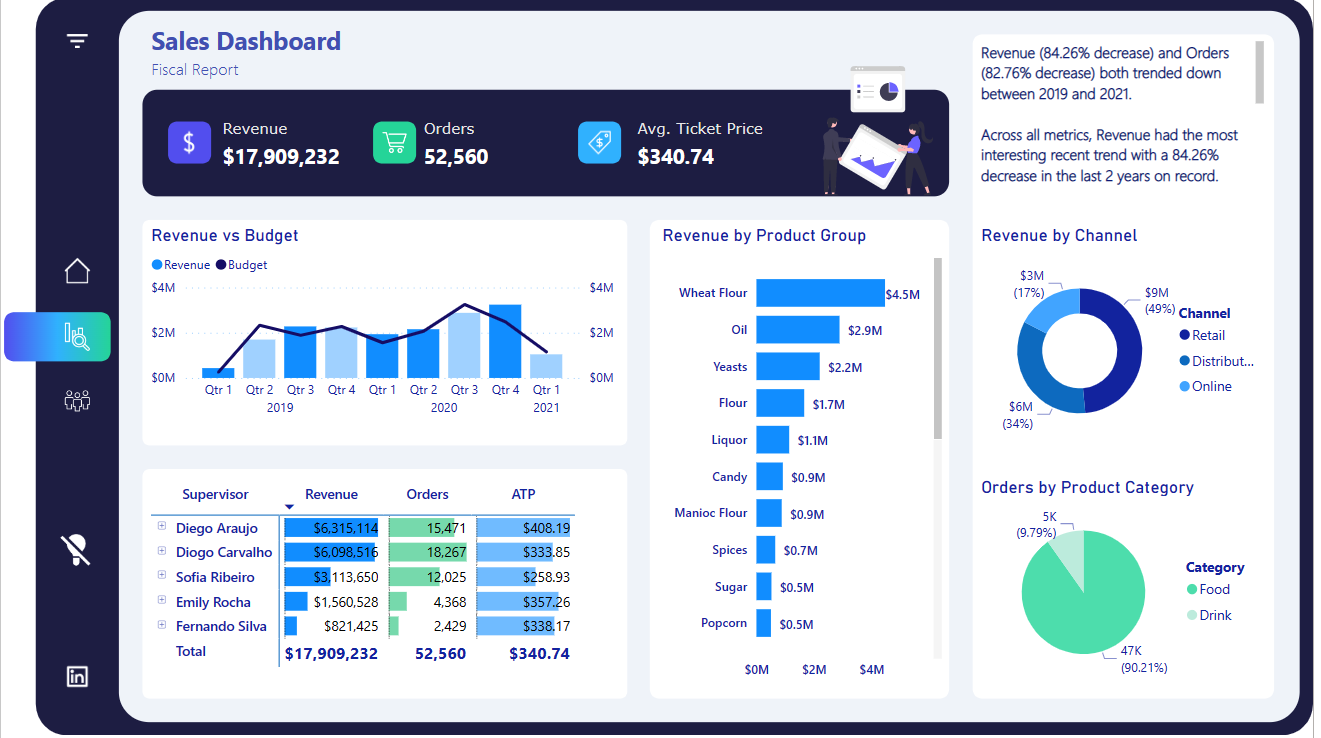Click the Spices category label

point(730,550)
